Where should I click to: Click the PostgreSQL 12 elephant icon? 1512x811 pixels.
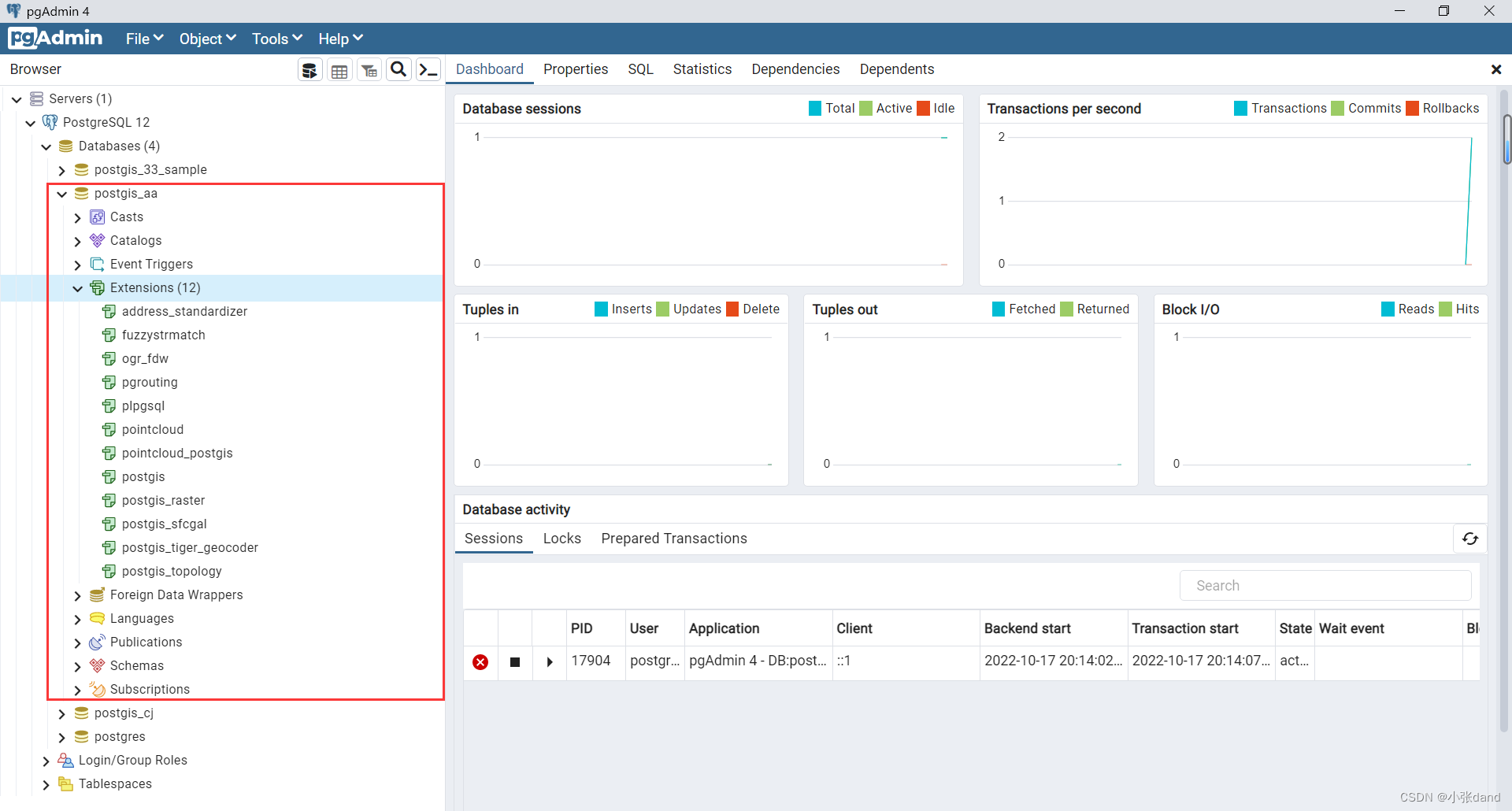tap(50, 123)
